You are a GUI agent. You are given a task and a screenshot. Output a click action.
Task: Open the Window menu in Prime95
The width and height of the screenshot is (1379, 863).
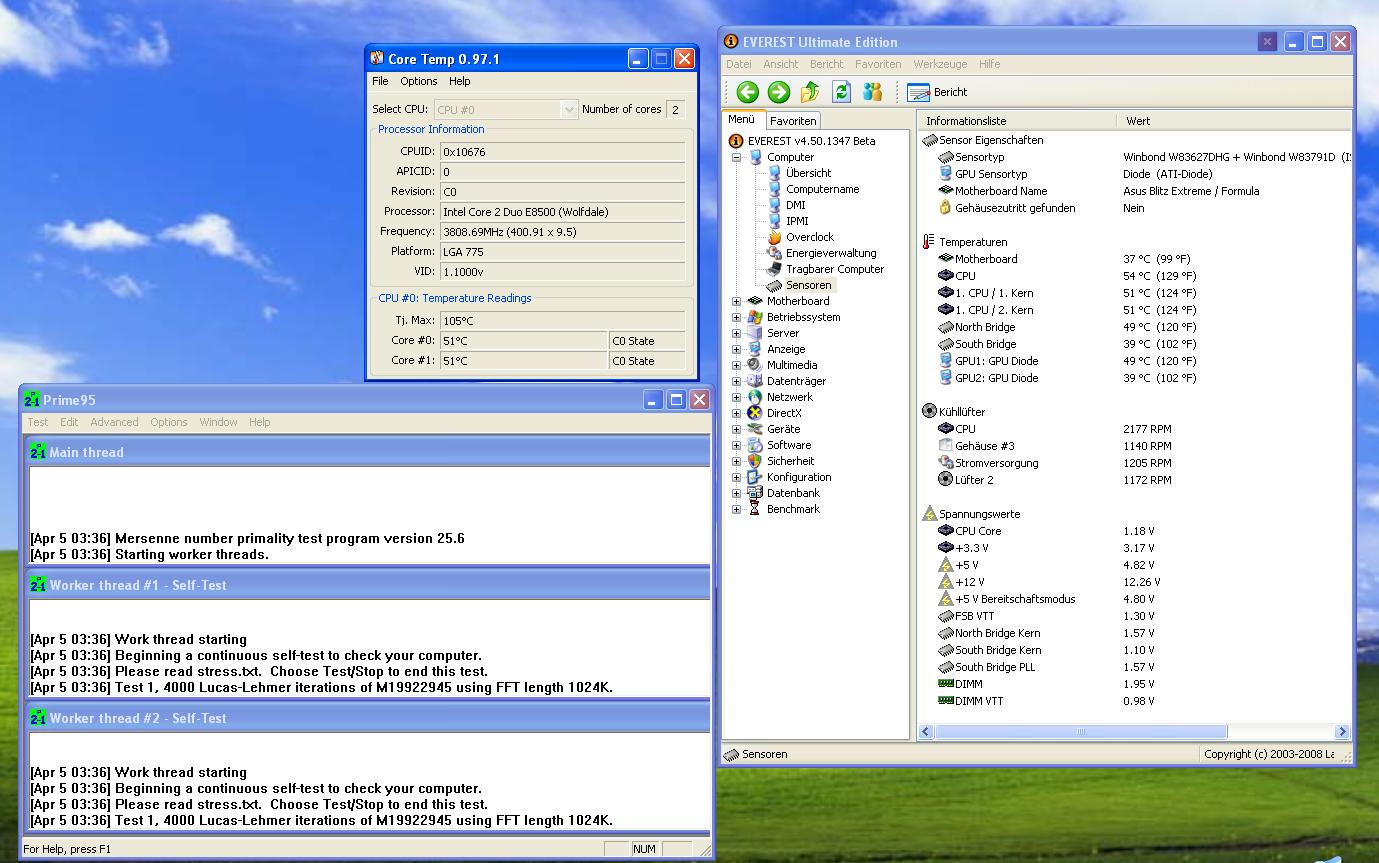tap(218, 422)
